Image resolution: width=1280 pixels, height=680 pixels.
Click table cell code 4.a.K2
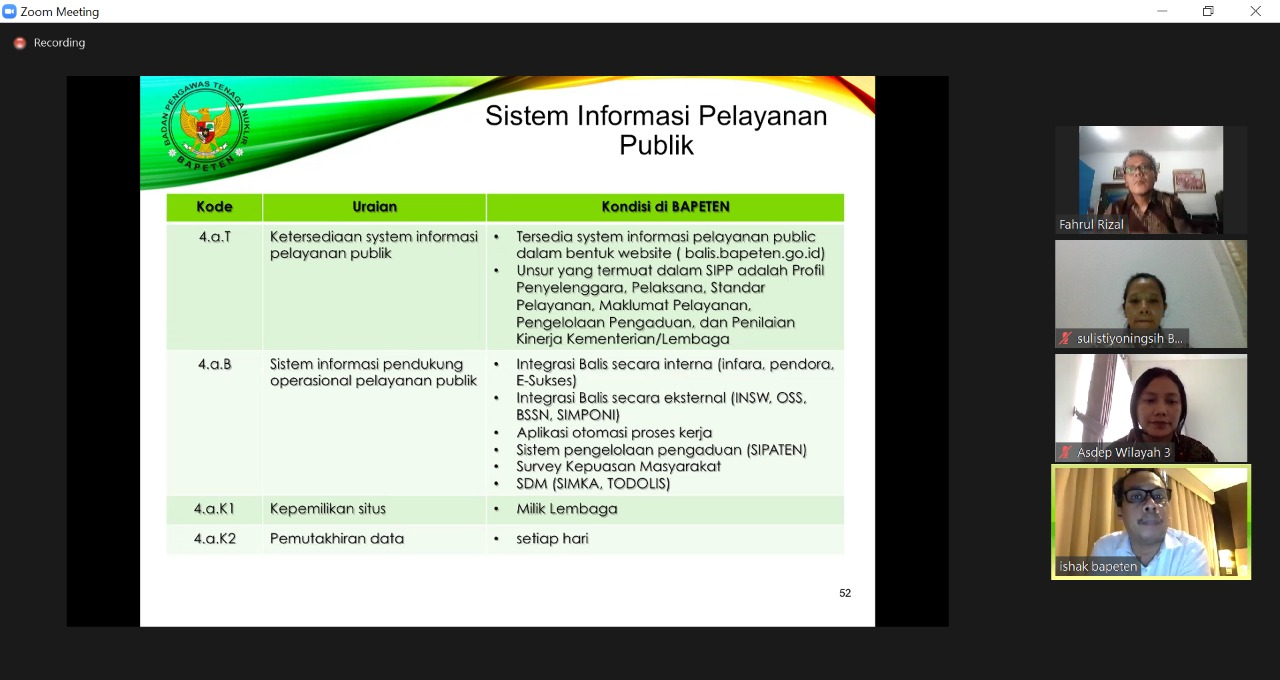pyautogui.click(x=215, y=539)
